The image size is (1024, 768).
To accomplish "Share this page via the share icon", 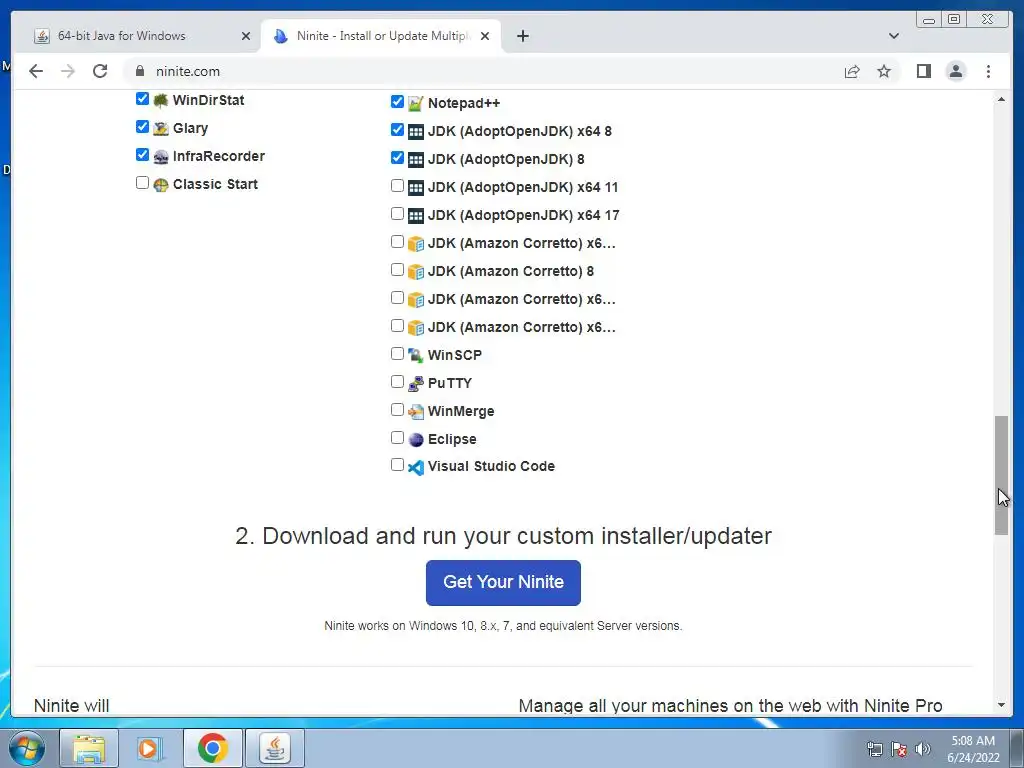I will (852, 71).
